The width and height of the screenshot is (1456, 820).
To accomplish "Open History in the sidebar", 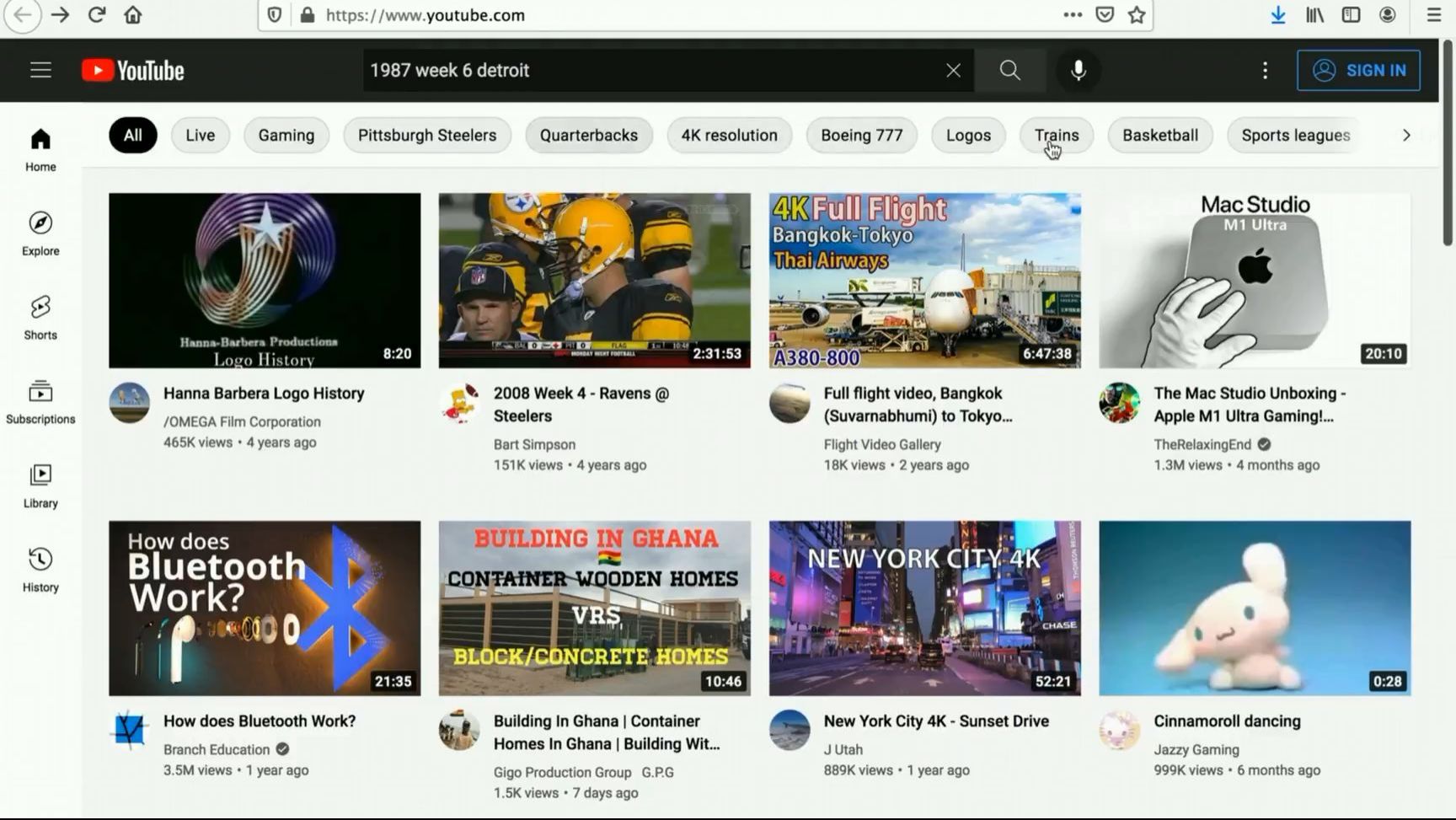I will click(x=40, y=571).
